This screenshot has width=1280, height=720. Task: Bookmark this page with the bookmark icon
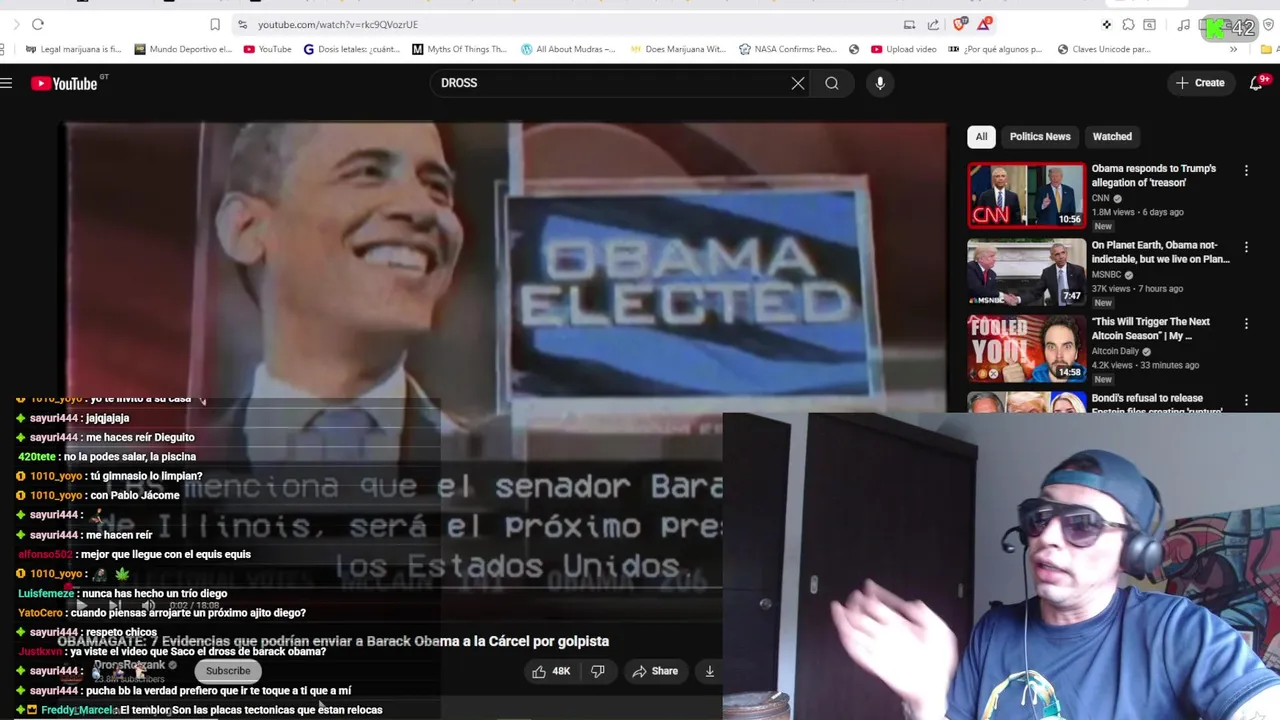[x=215, y=24]
